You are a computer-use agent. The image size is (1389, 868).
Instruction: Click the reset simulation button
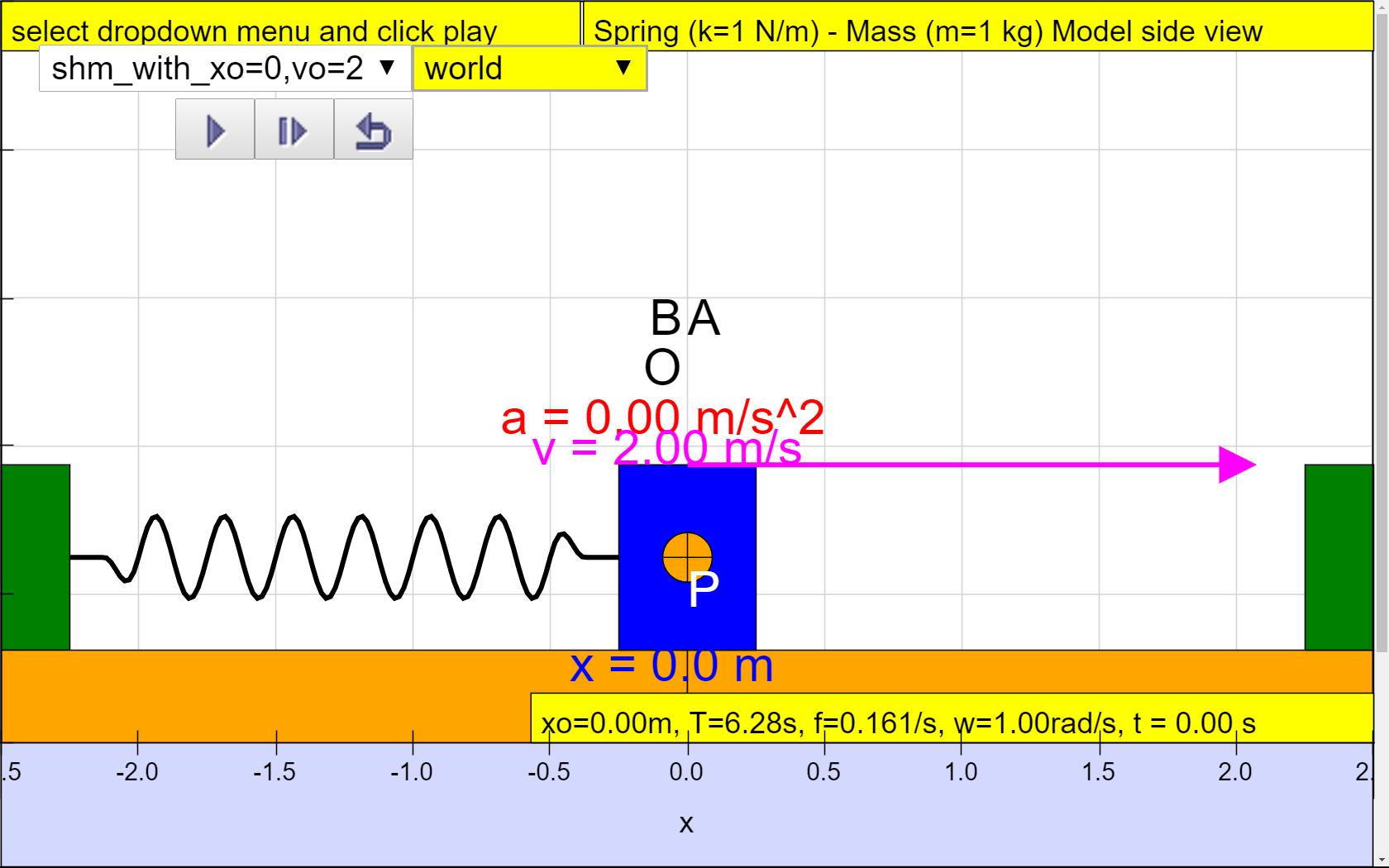pos(374,130)
